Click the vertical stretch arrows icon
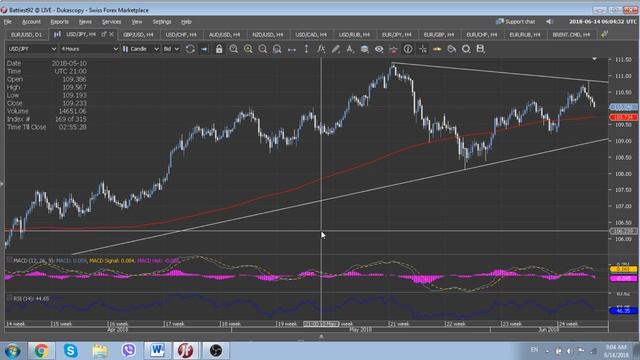 pos(306,49)
